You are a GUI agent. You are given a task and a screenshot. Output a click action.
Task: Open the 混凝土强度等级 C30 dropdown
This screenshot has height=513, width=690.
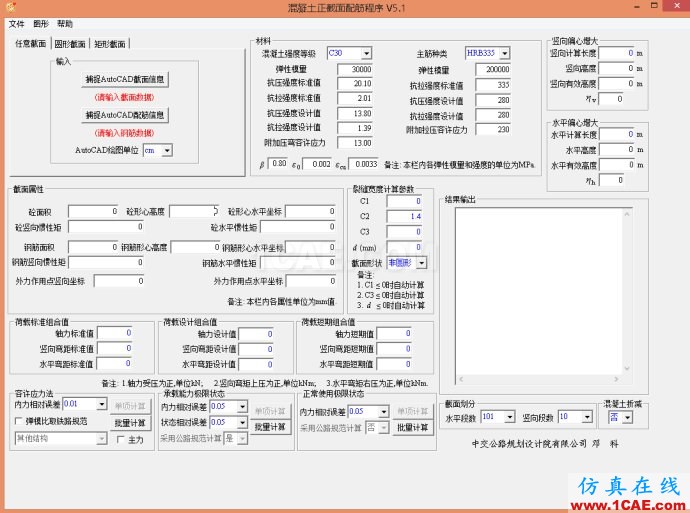367,53
